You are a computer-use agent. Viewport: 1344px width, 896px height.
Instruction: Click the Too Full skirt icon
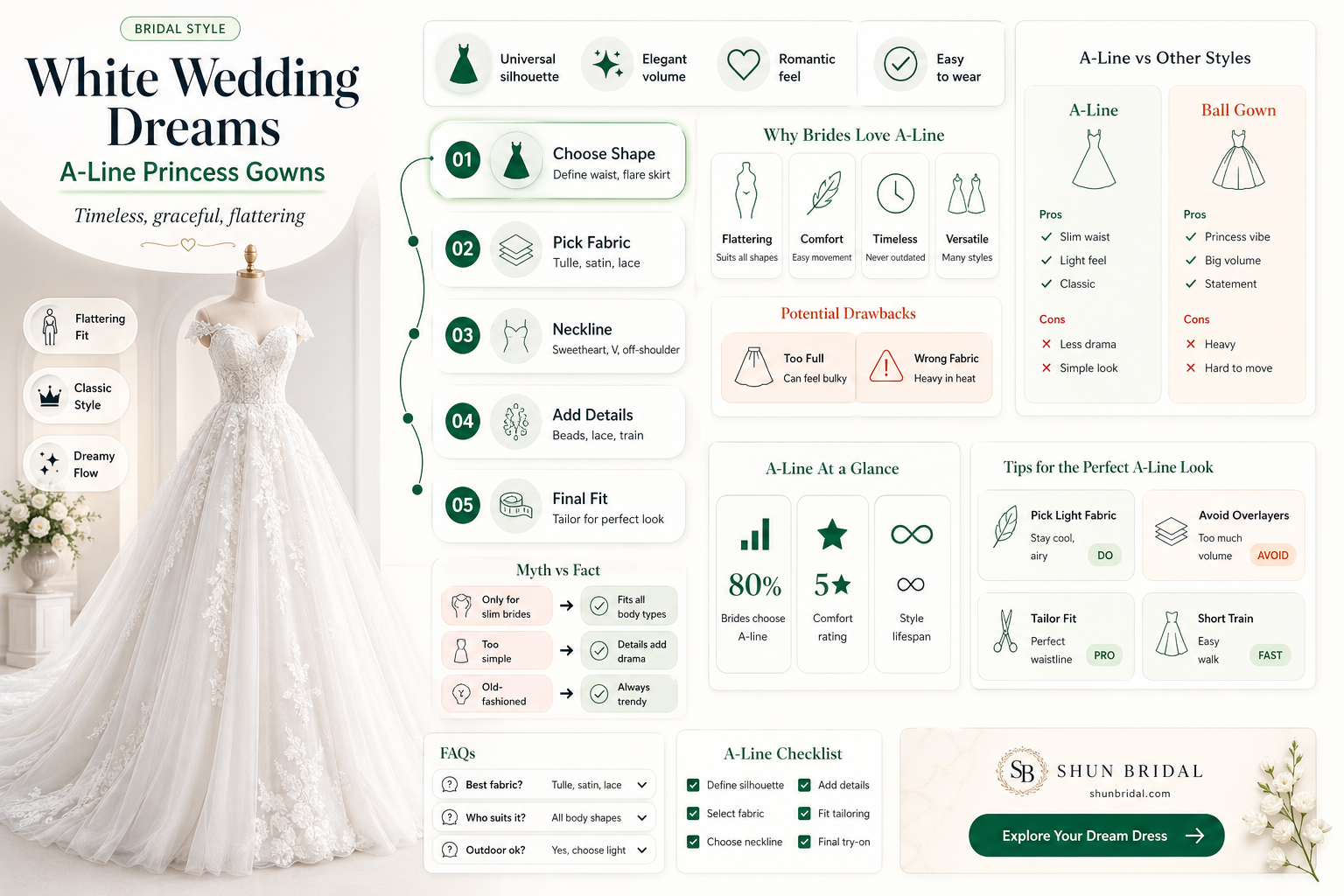click(x=753, y=367)
